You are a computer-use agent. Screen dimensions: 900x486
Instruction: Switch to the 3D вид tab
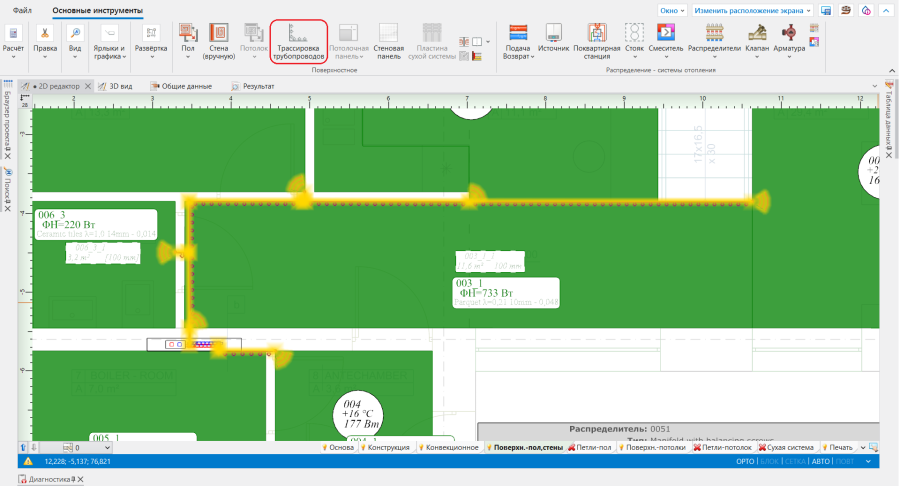[115, 86]
